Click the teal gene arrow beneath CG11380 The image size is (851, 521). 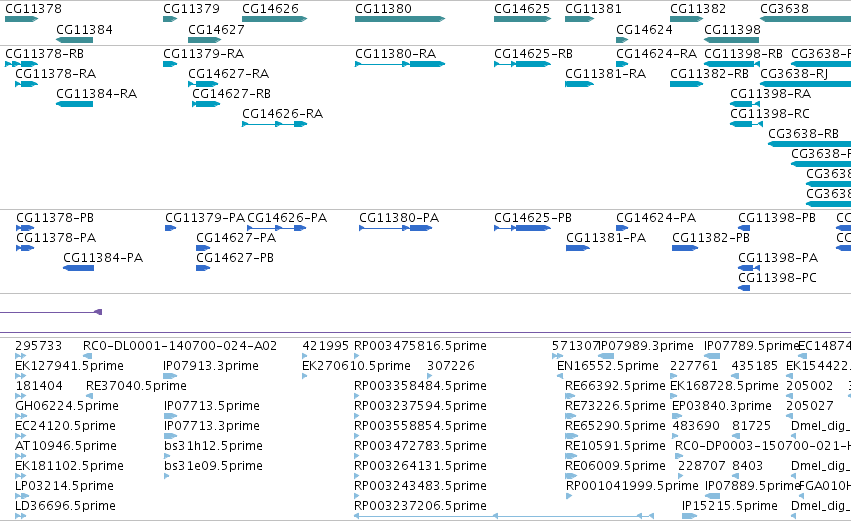pyautogui.click(x=400, y=19)
